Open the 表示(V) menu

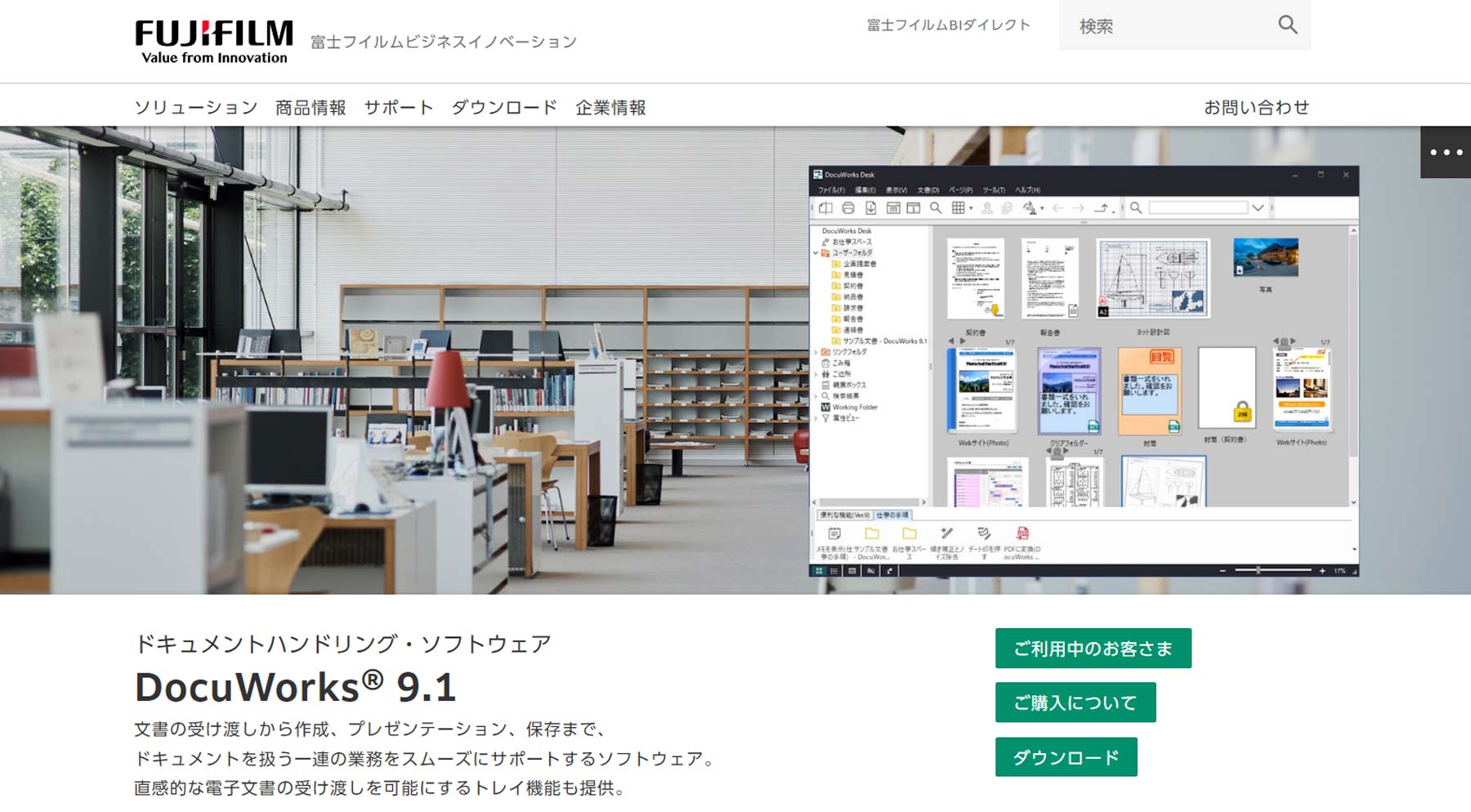[x=896, y=190]
